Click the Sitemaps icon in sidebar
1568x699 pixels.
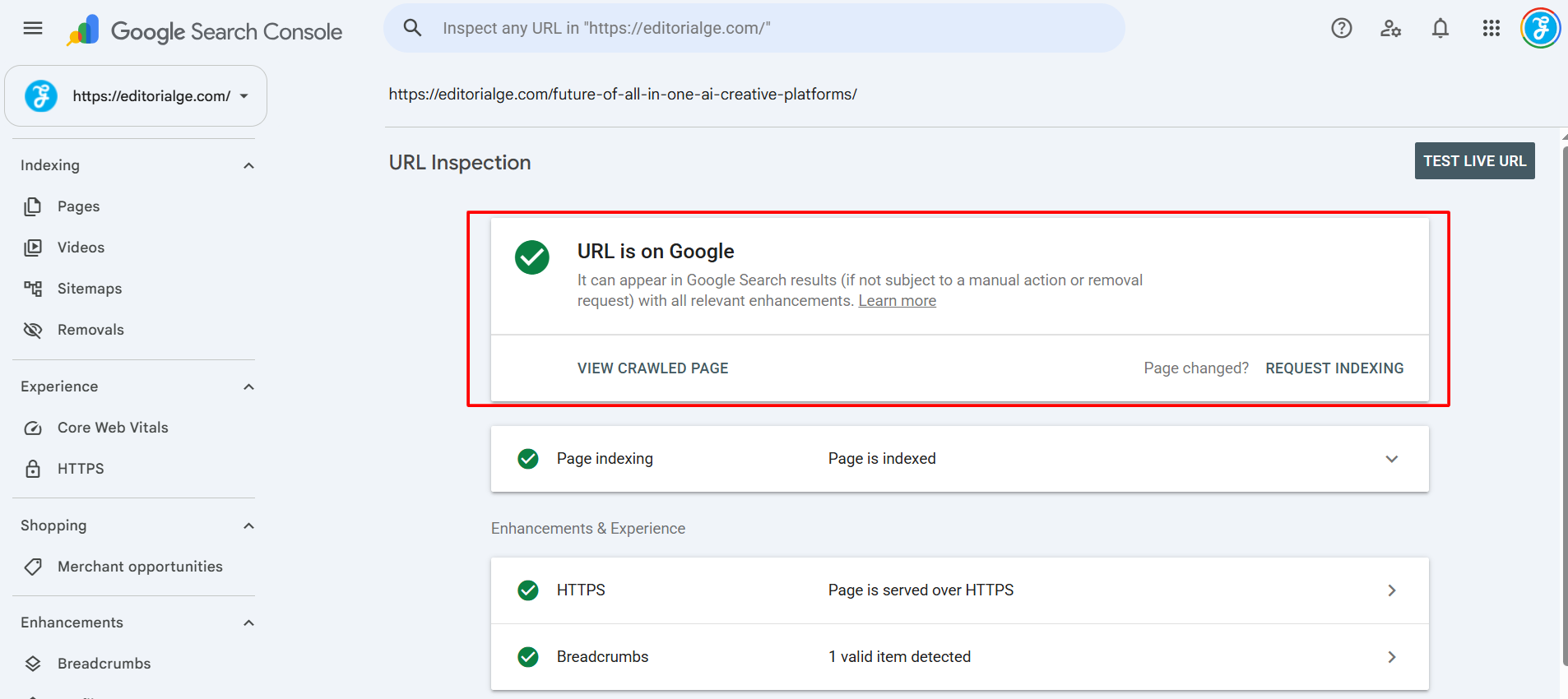pyautogui.click(x=33, y=289)
